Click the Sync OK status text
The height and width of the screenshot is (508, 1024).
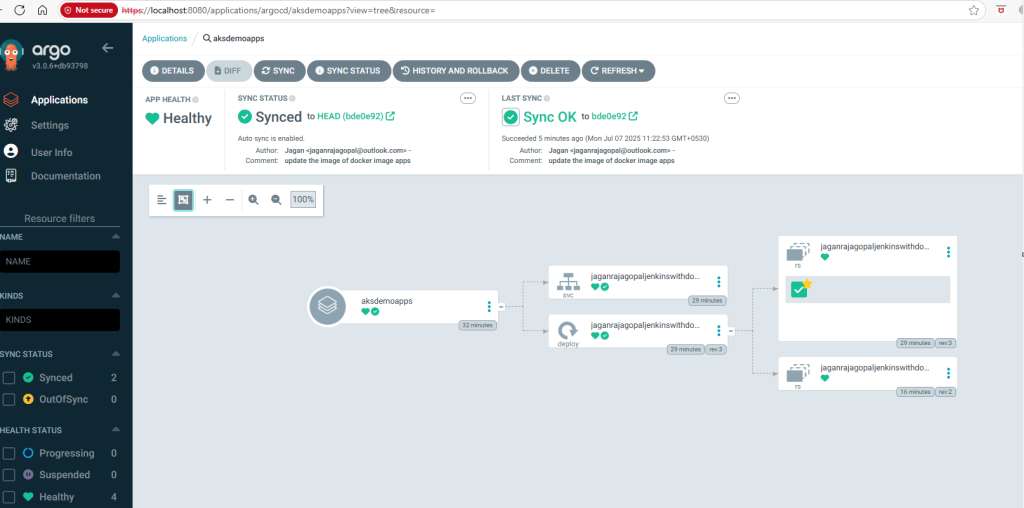[x=550, y=118]
